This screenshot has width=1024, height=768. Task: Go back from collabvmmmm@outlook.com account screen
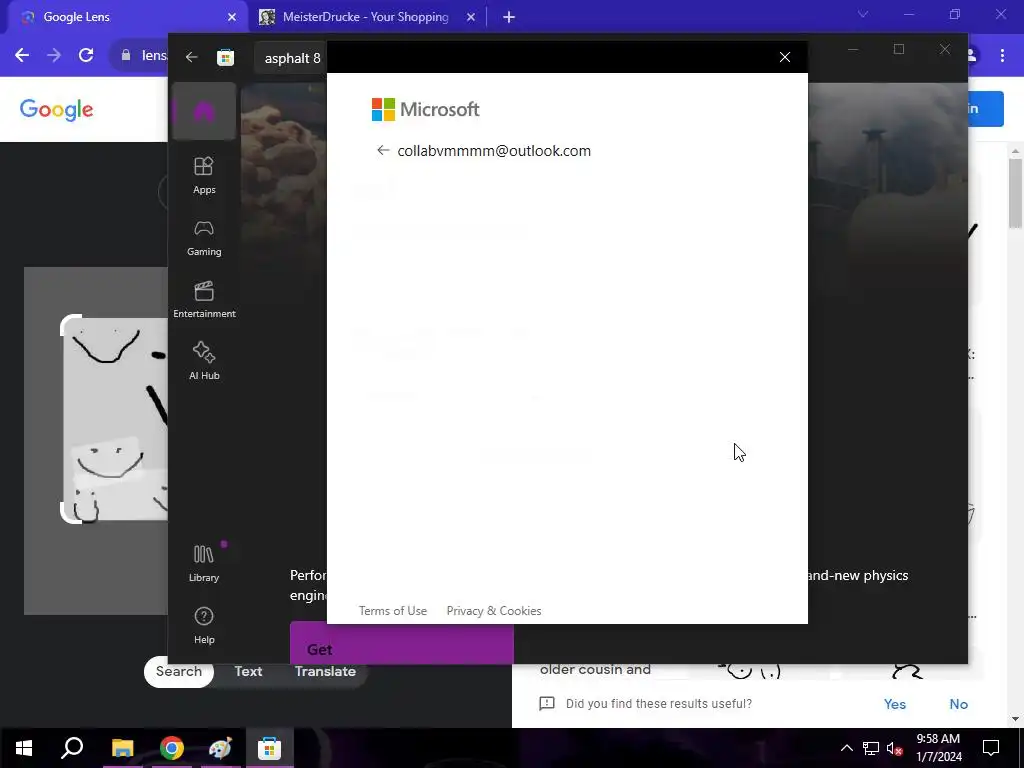pyautogui.click(x=383, y=151)
